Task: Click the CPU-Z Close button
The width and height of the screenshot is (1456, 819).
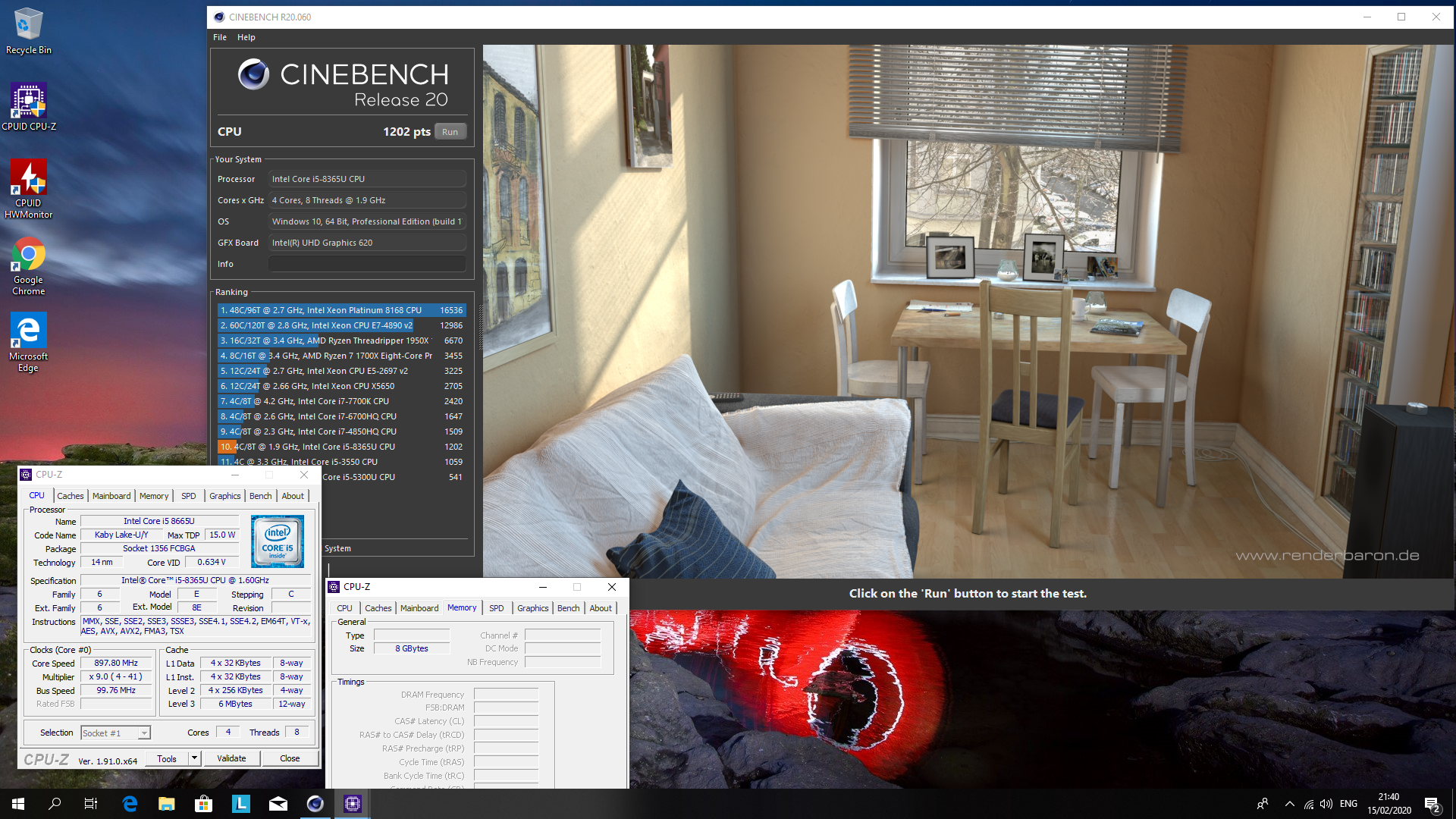Action: click(290, 759)
